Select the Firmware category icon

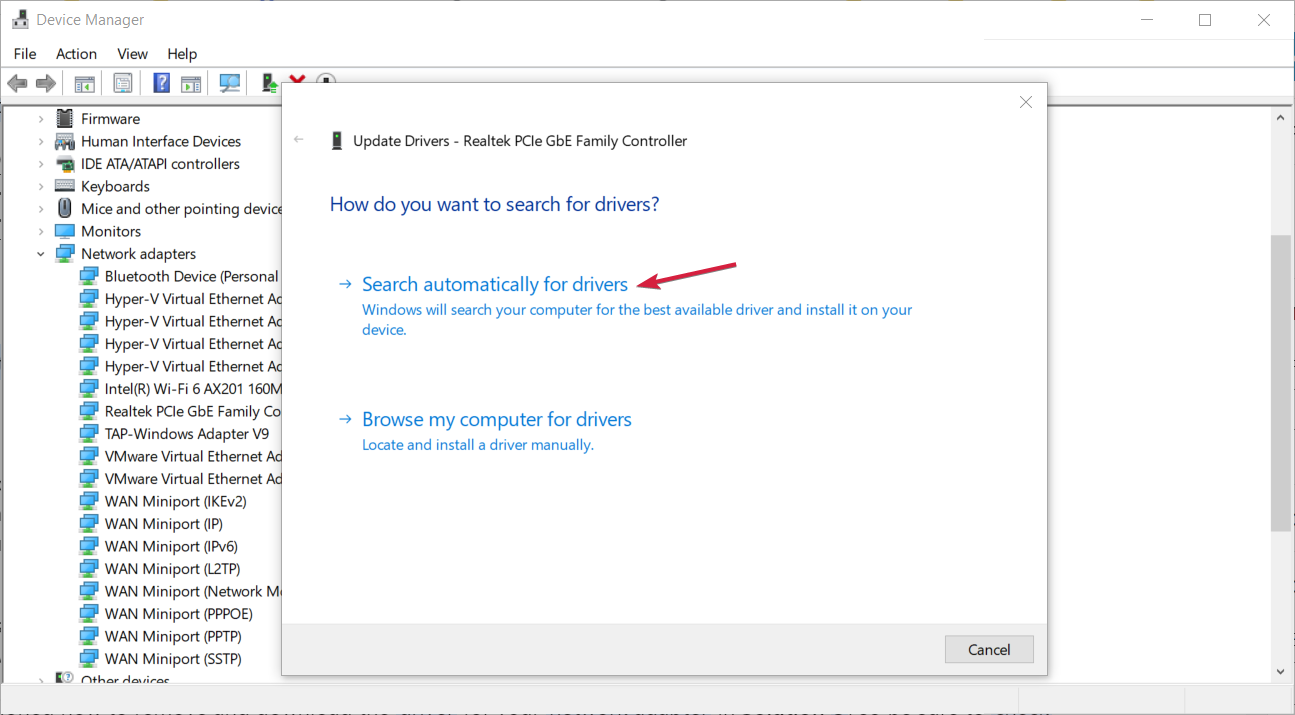[65, 118]
